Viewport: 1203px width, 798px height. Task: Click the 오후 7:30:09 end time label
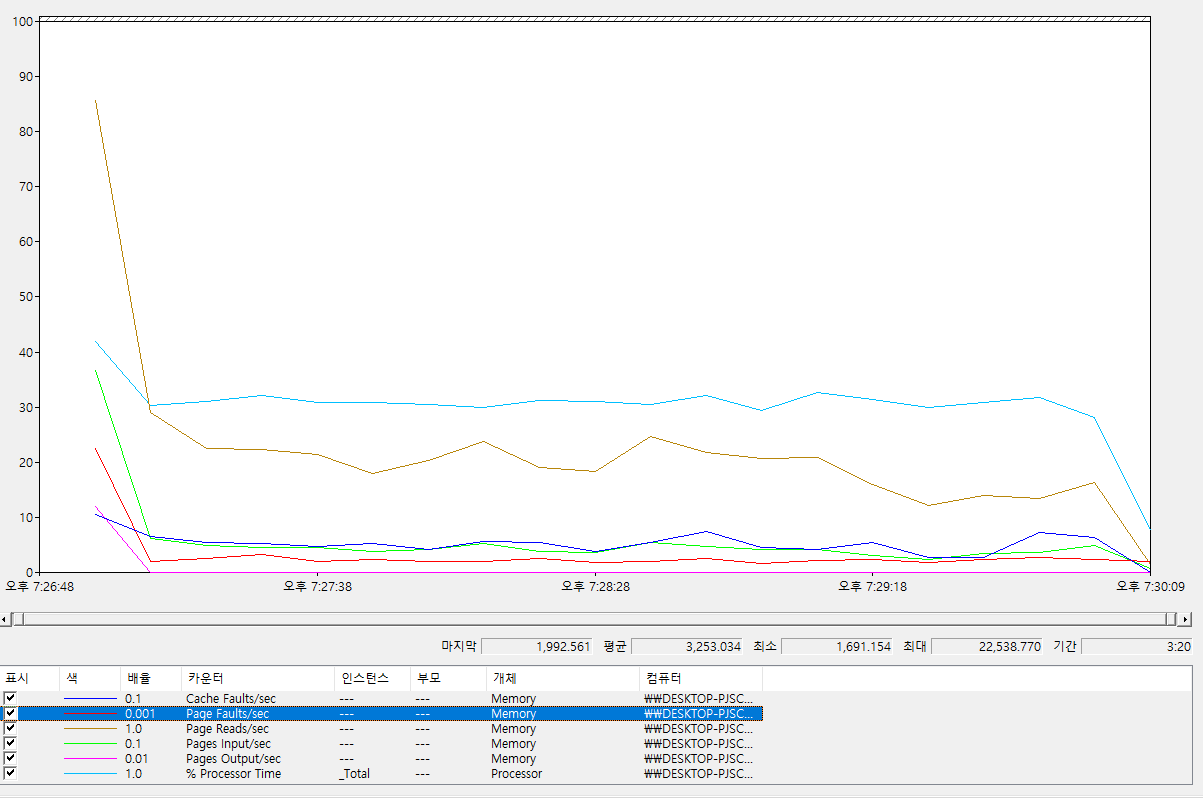1151,586
